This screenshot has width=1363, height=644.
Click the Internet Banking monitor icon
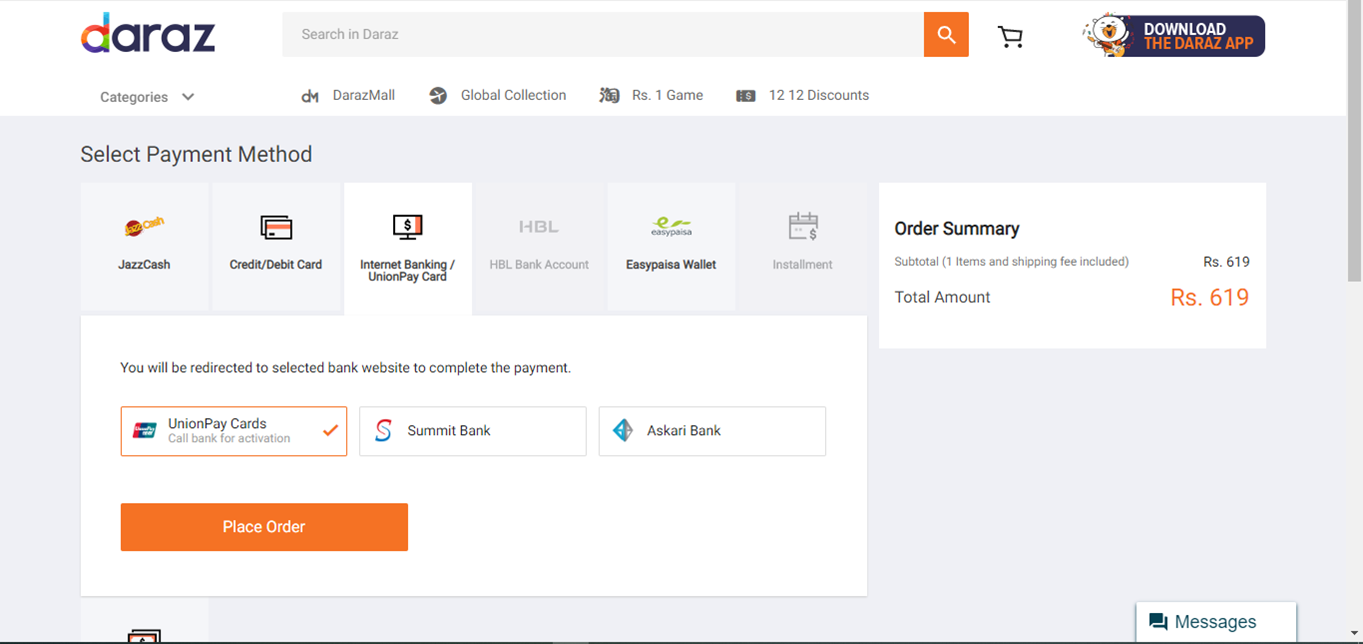point(408,227)
